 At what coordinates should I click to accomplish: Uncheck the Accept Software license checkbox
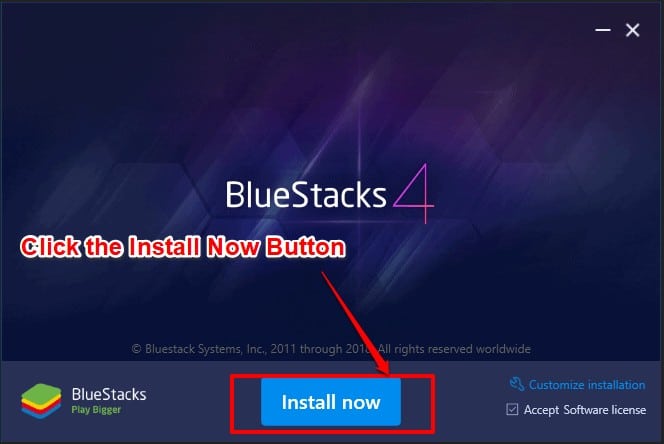click(x=512, y=409)
